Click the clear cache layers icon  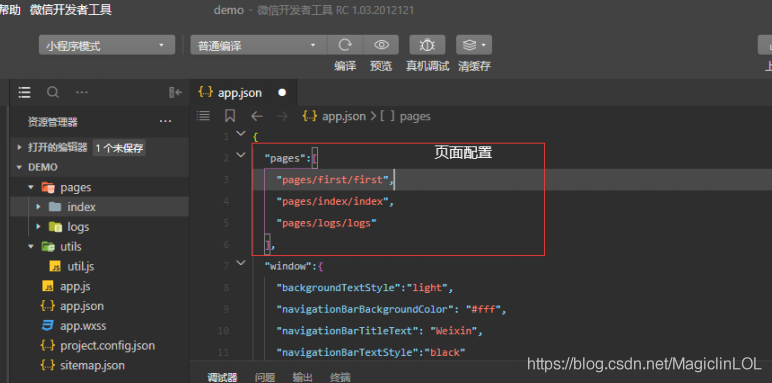pos(474,45)
